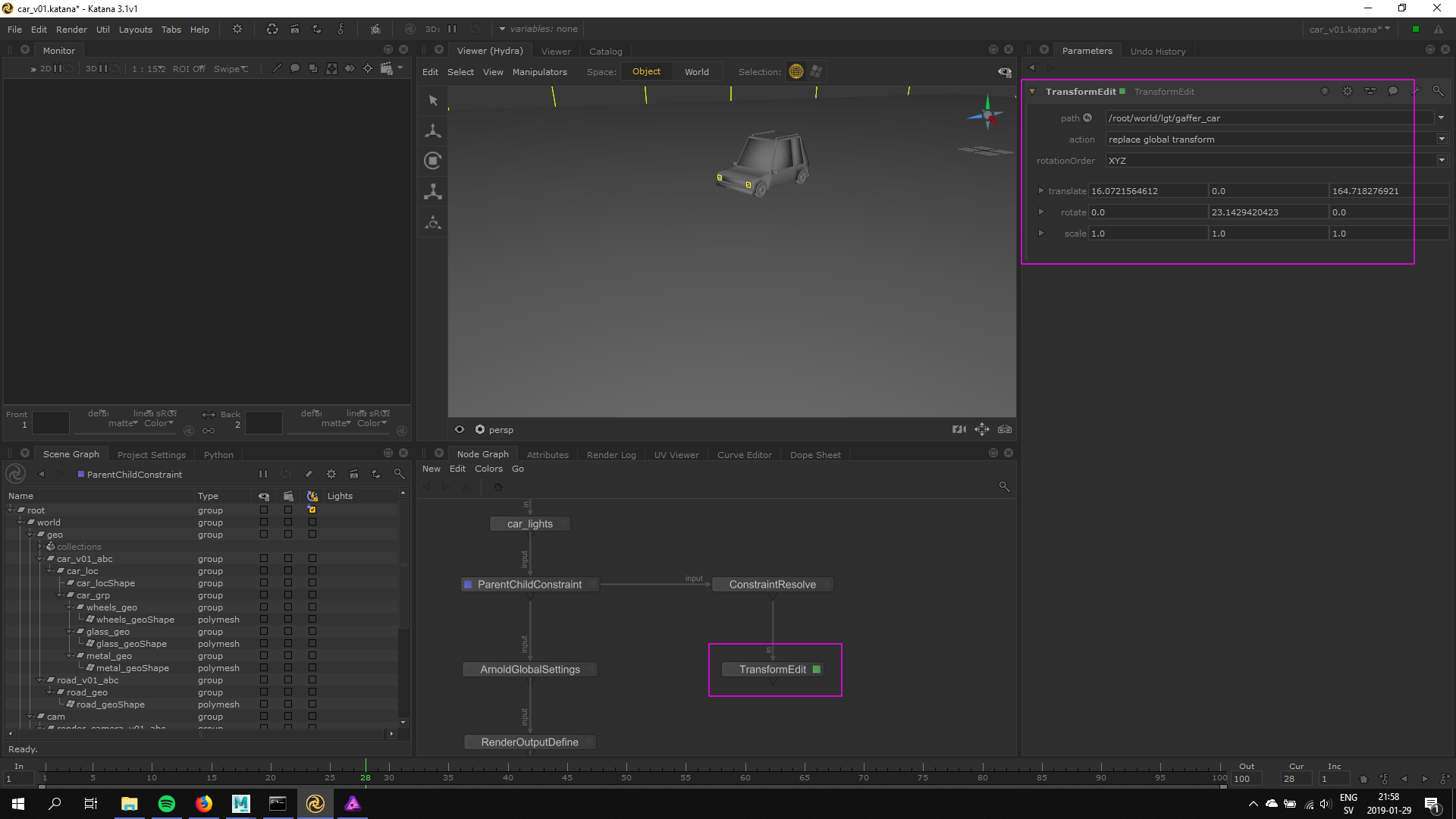
Task: Open the Manipulators menu in viewer
Action: pos(540,72)
